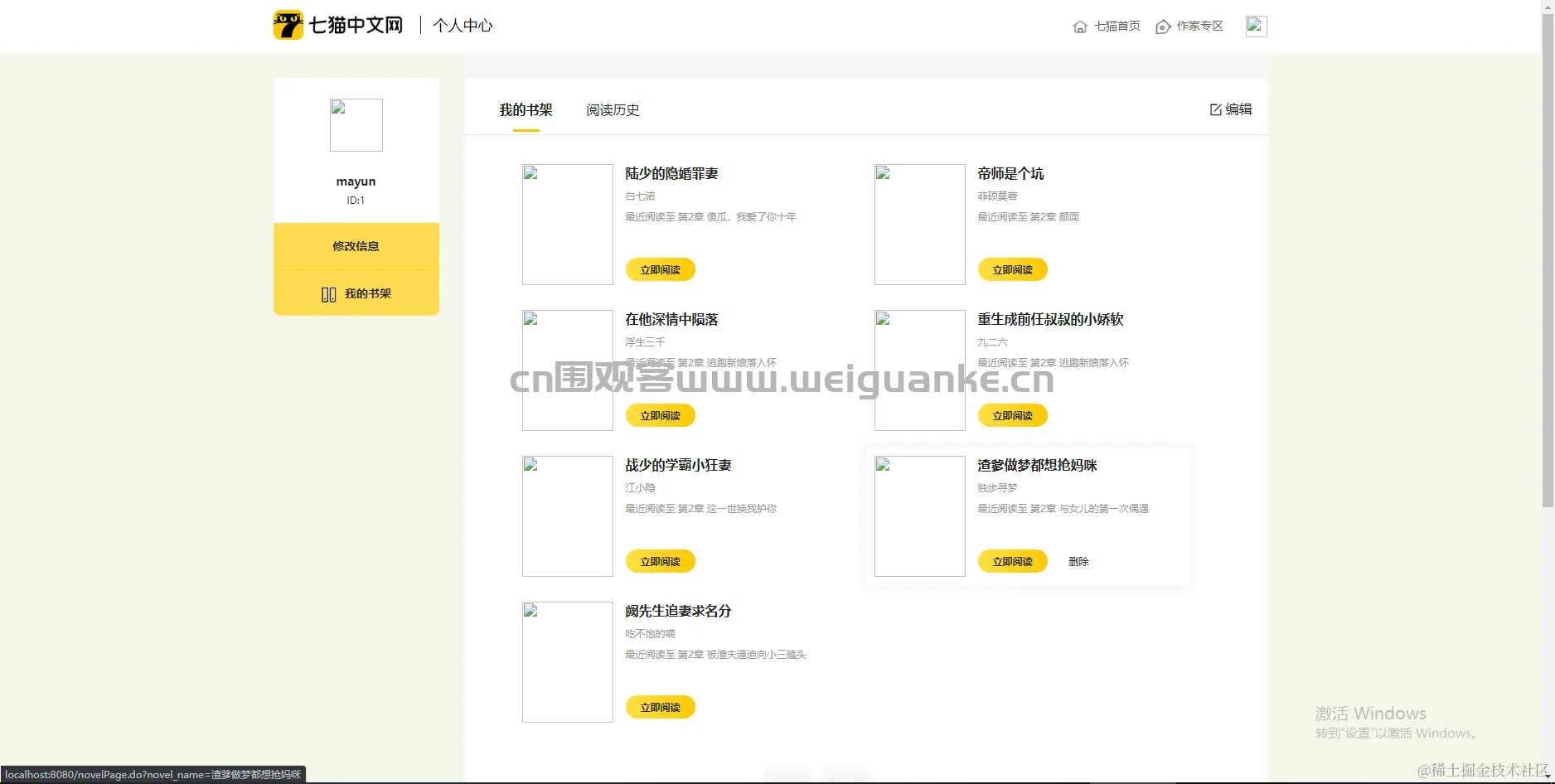1555x784 pixels.
Task: Click the book title 渣爹做梦都想抢妈咪
Action: [1037, 466]
